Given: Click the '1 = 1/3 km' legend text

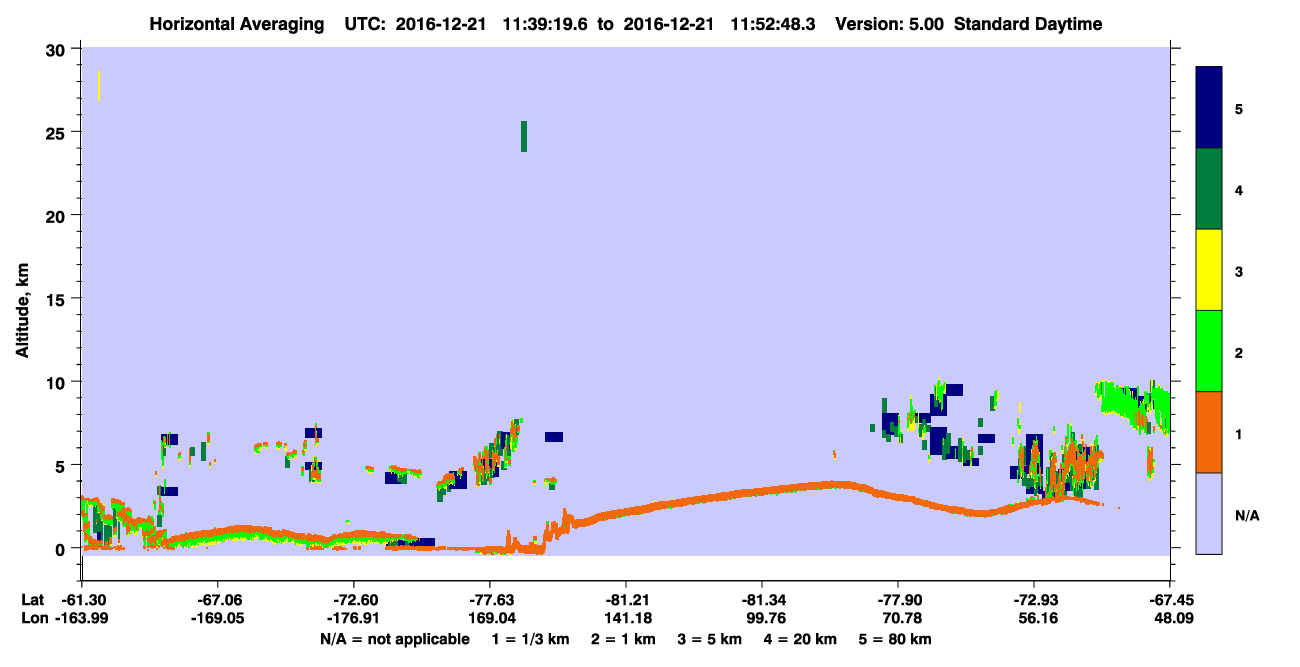Looking at the screenshot, I should pyautogui.click(x=531, y=639).
